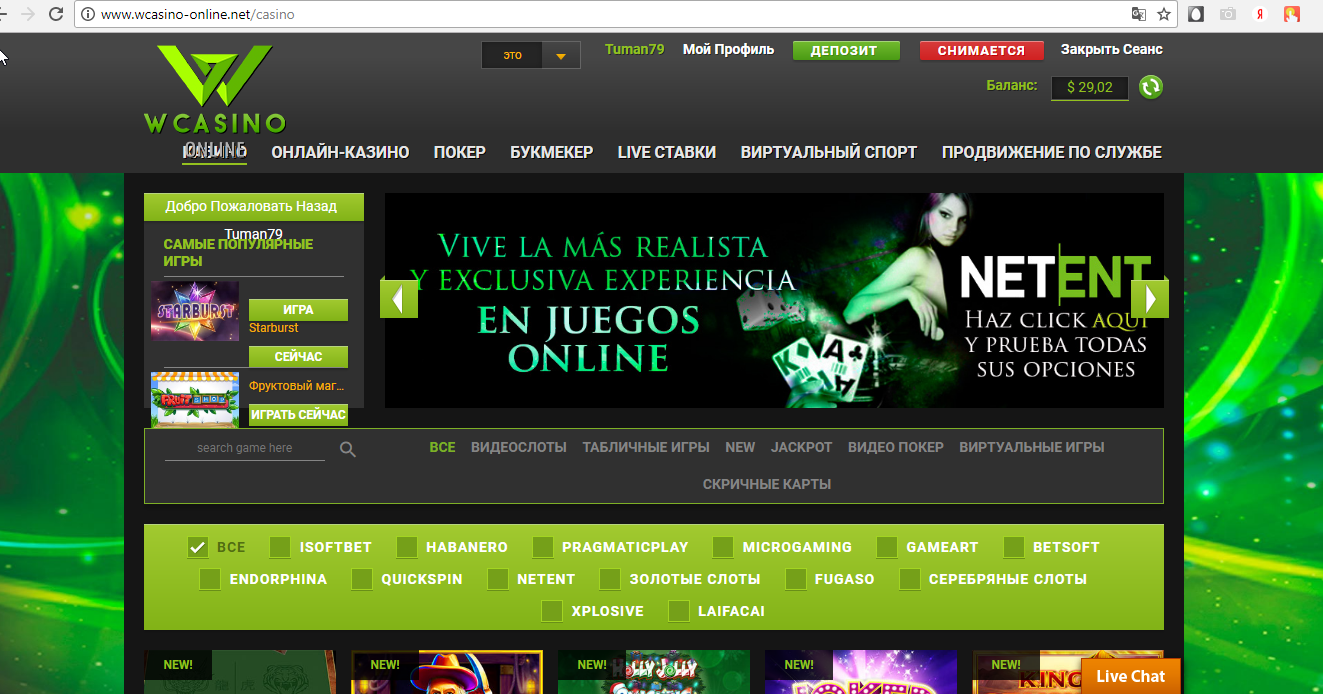Enable the HABANERO provider filter
Screen dimensions: 1323x694
tap(407, 547)
